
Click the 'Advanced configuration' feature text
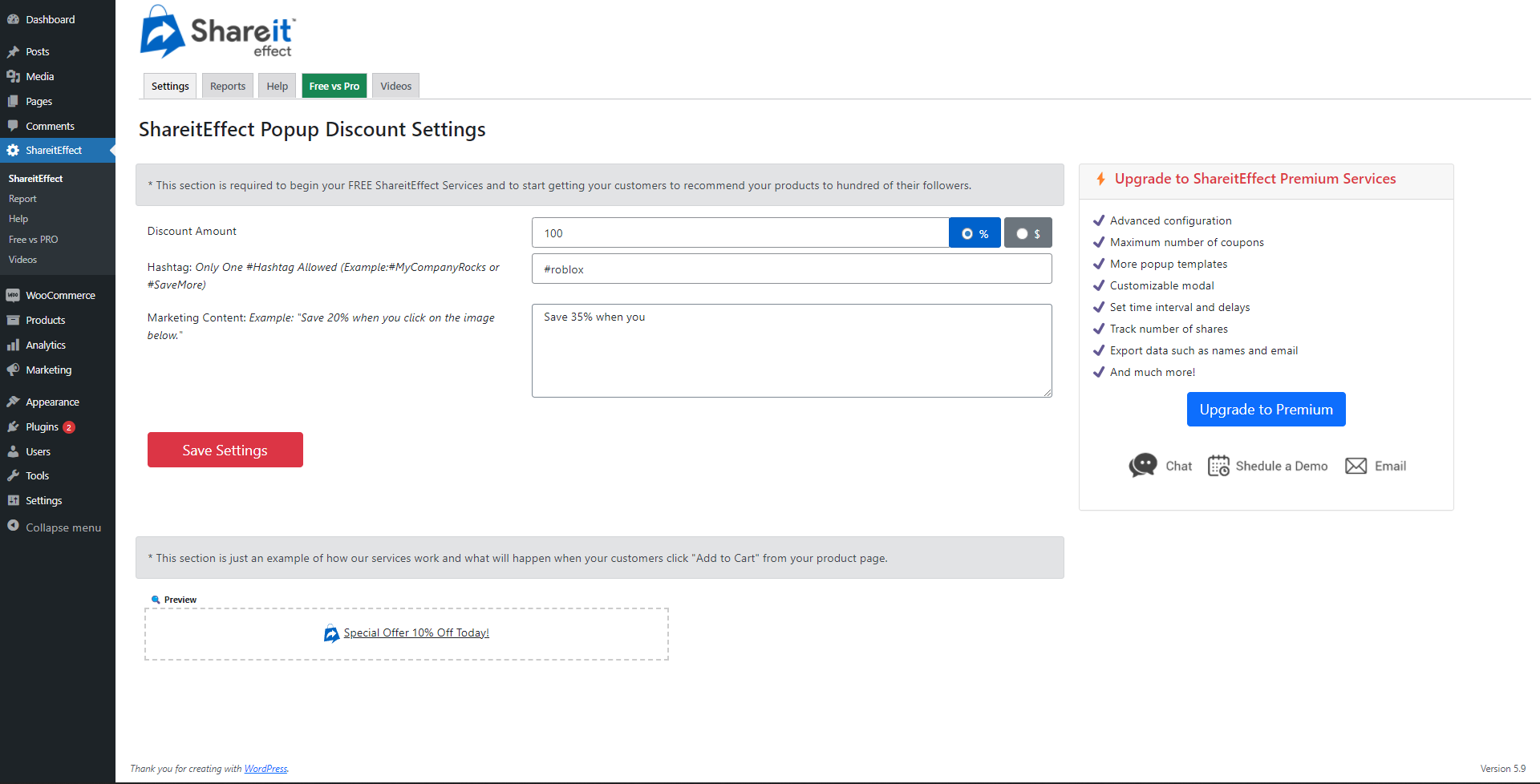pos(1171,220)
